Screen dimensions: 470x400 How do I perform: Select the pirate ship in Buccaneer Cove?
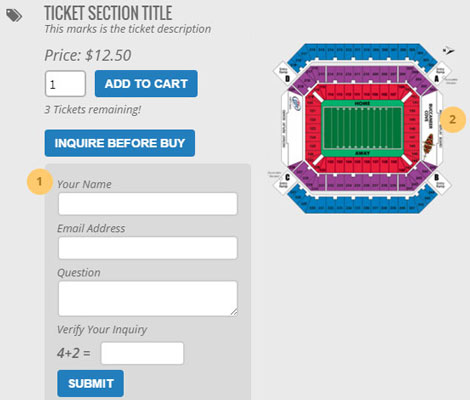coord(429,144)
